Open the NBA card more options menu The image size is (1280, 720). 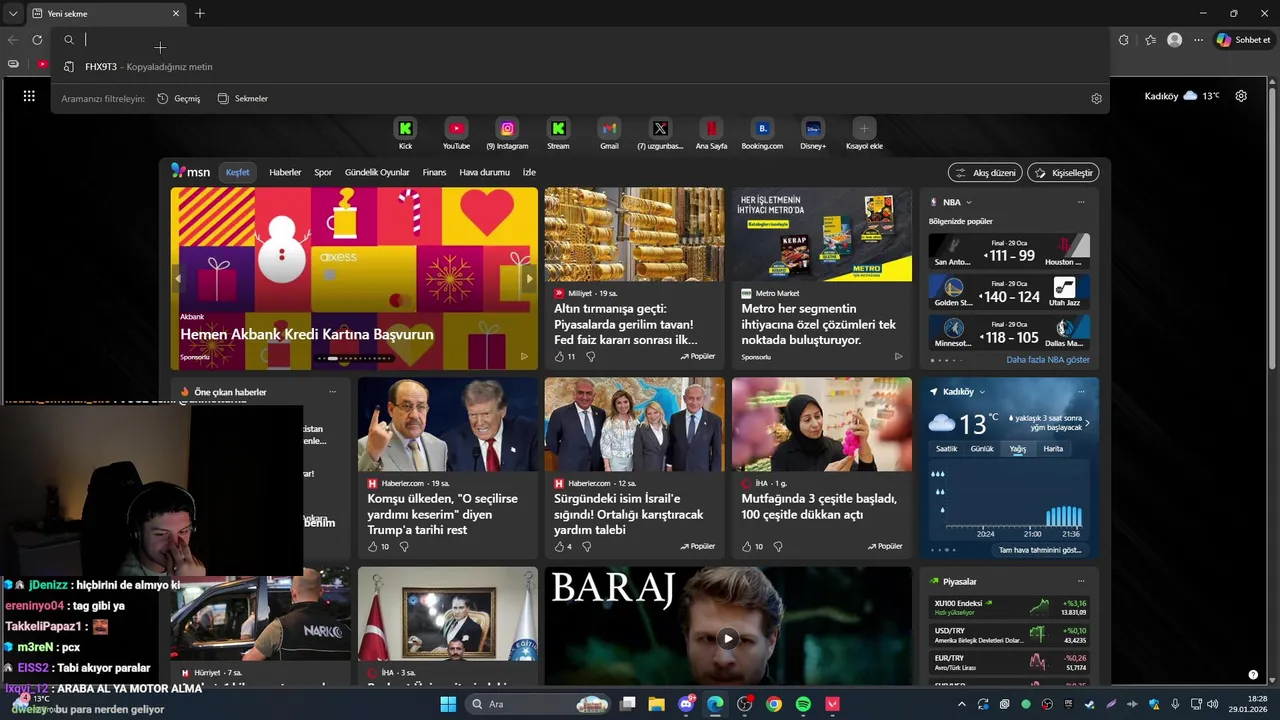(1081, 202)
